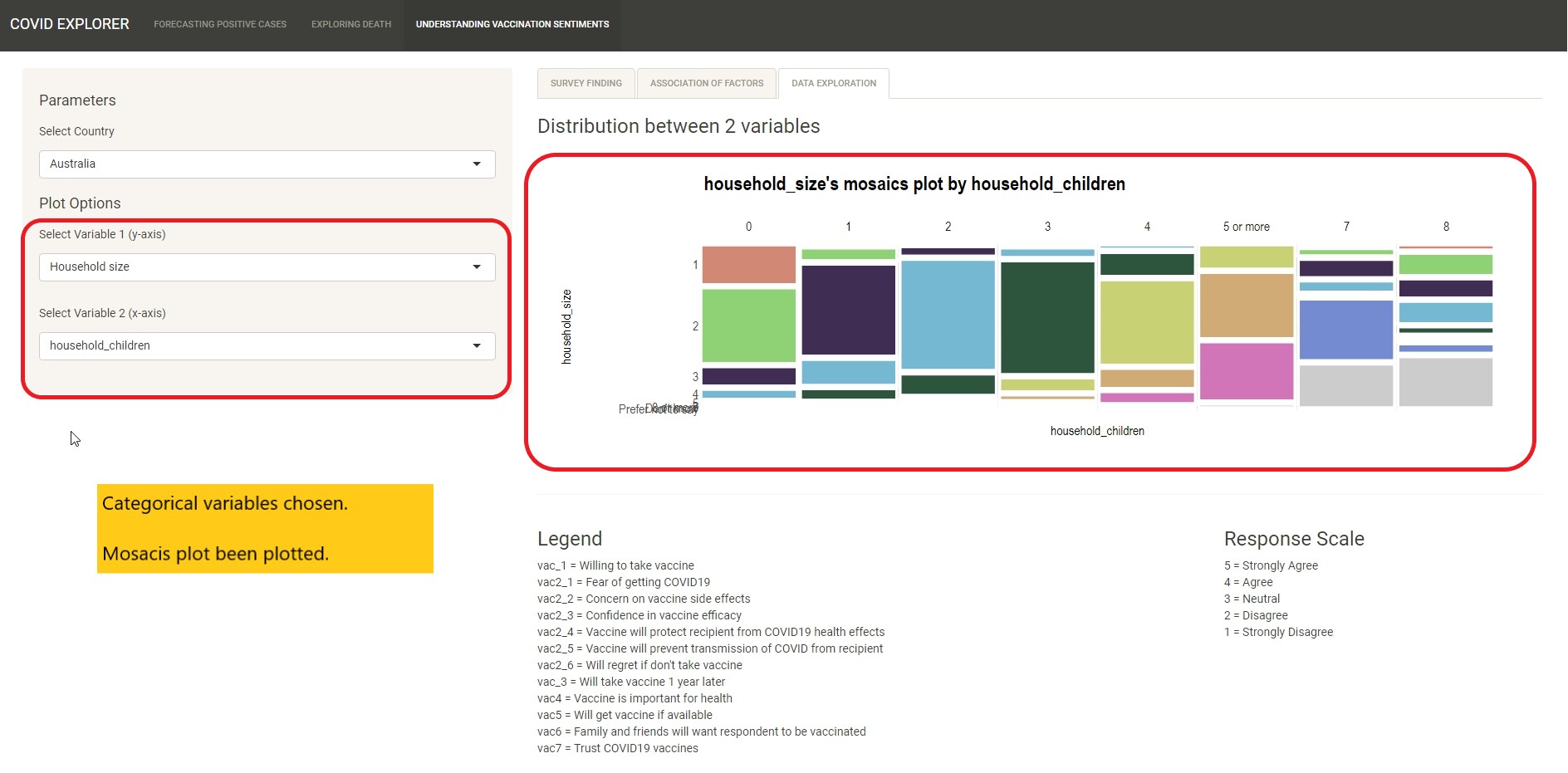The height and width of the screenshot is (773, 1568).
Task: Go to Forecasting Positive Cases page
Action: pyautogui.click(x=220, y=25)
